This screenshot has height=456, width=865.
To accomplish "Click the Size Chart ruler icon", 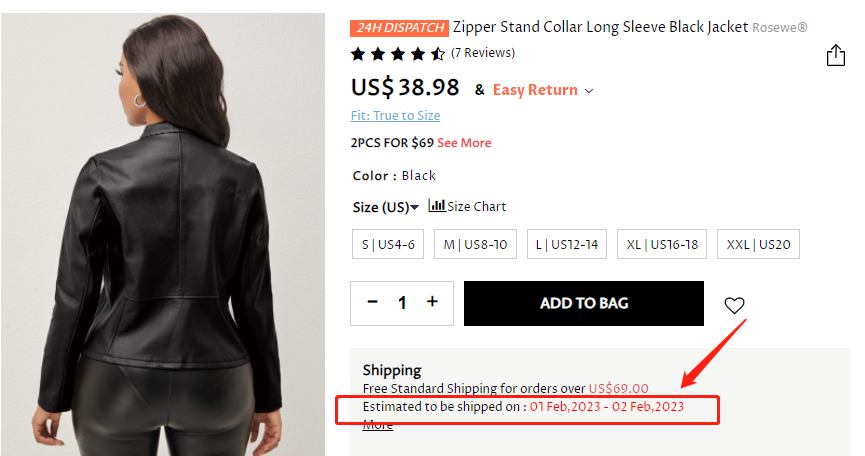I will (437, 206).
